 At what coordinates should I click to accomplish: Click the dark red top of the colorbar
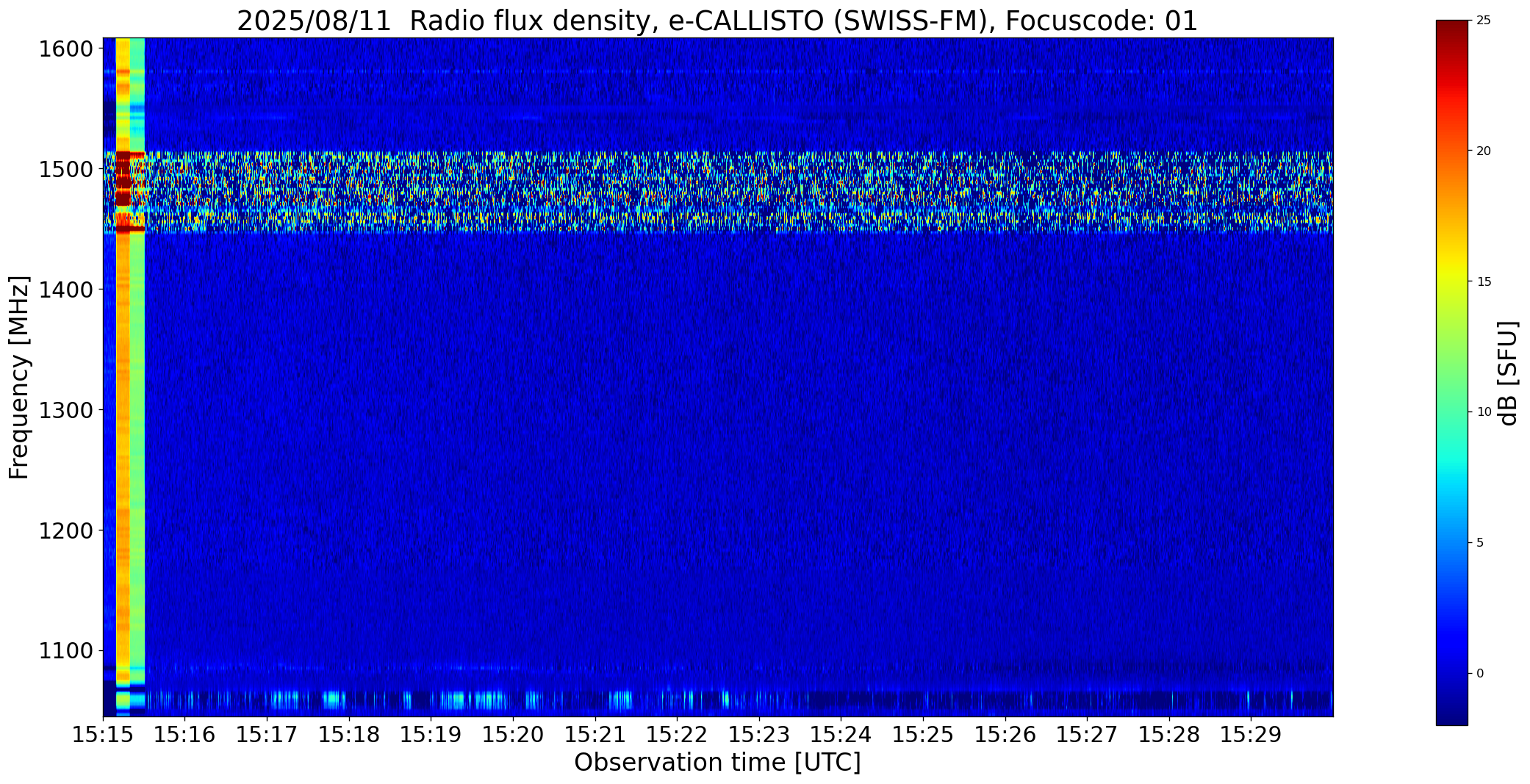pos(1451,33)
